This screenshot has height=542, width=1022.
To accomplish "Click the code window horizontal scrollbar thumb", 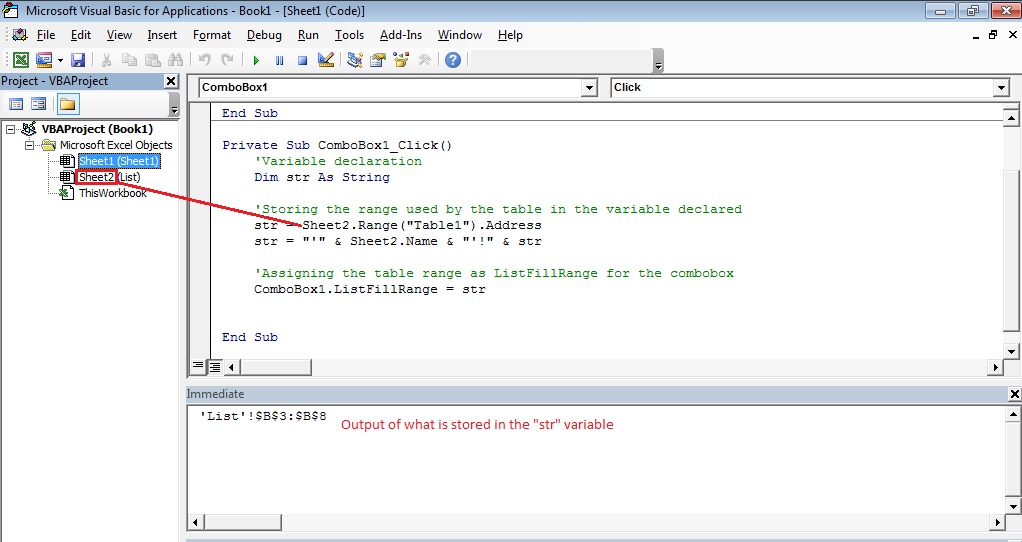I will (276, 367).
